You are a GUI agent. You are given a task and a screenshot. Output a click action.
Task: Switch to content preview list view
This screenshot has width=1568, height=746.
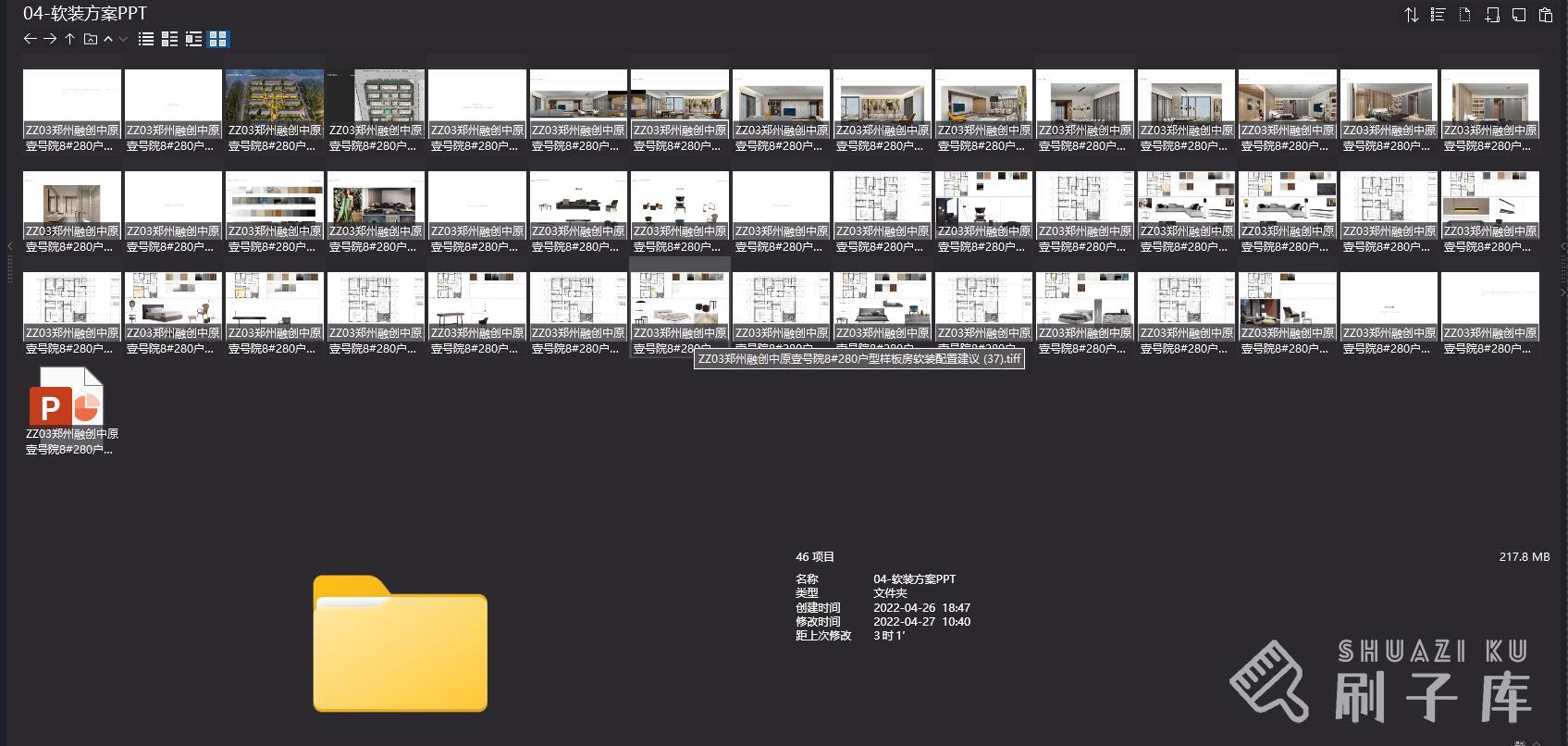pyautogui.click(x=193, y=39)
